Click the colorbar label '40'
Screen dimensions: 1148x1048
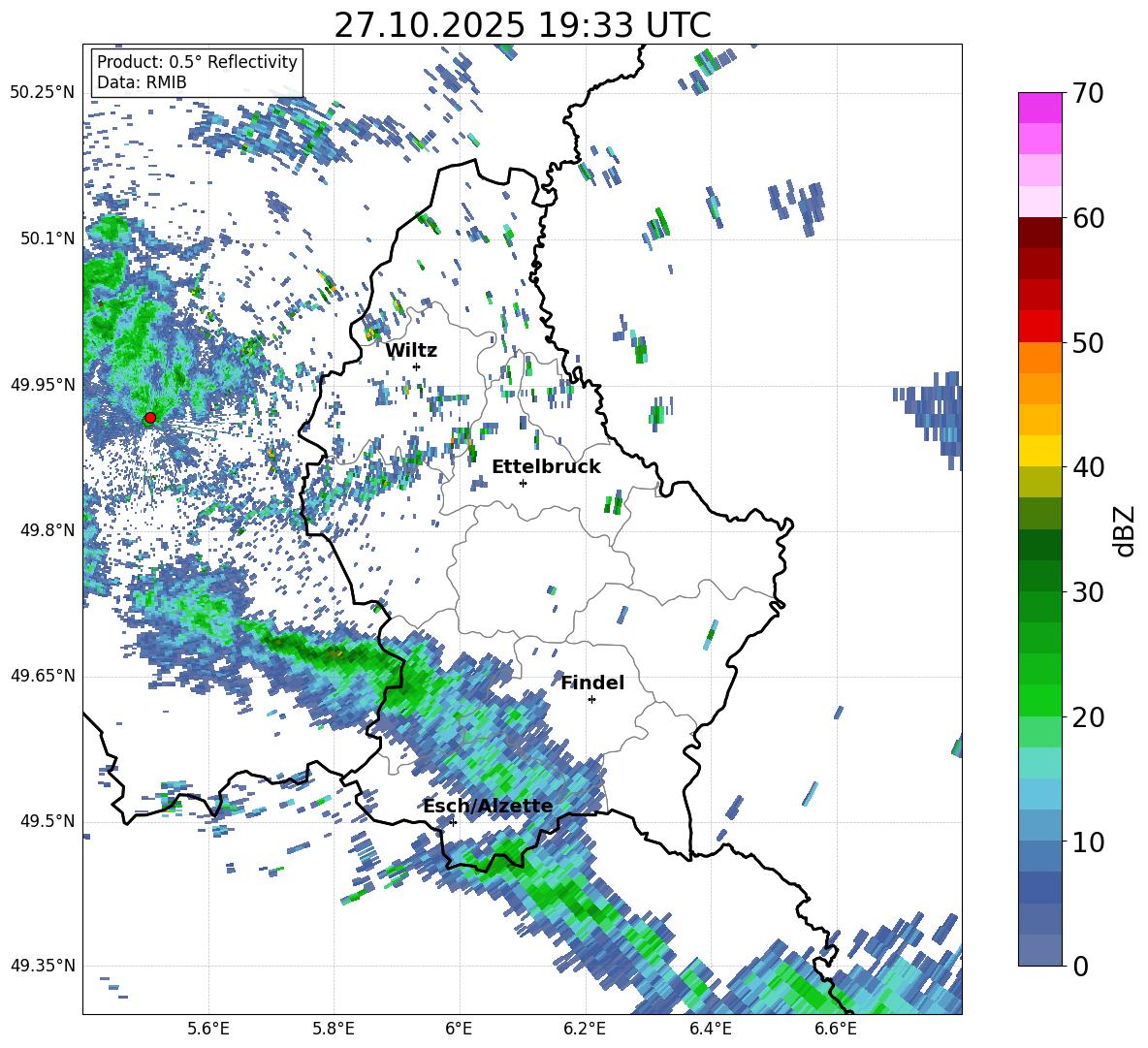(x=1088, y=467)
